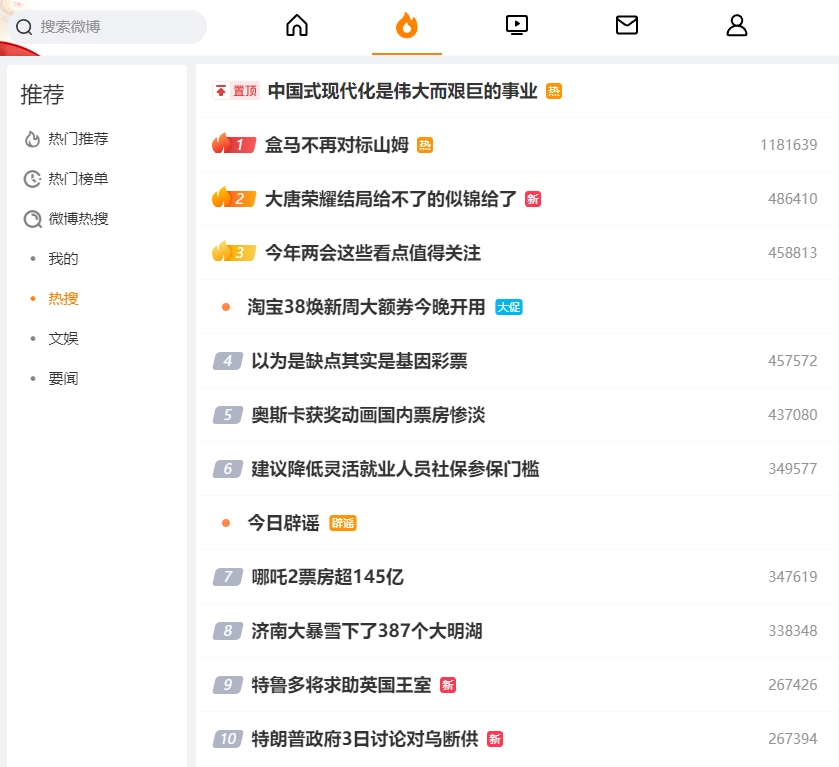Click heat count 267394
Image resolution: width=839 pixels, height=767 pixels.
coord(792,739)
